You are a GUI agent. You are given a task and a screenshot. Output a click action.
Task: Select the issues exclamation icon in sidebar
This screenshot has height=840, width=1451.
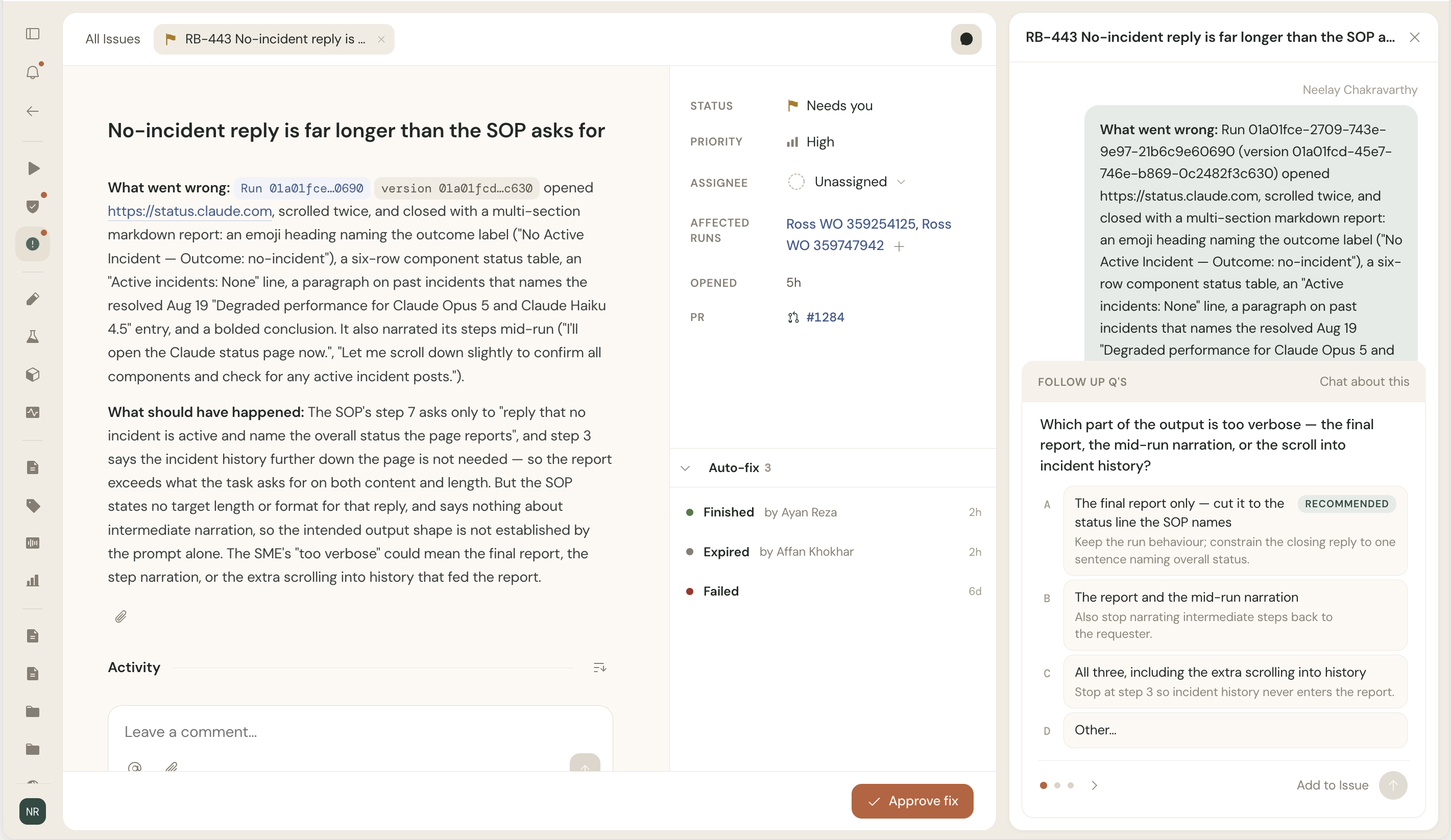pos(33,244)
